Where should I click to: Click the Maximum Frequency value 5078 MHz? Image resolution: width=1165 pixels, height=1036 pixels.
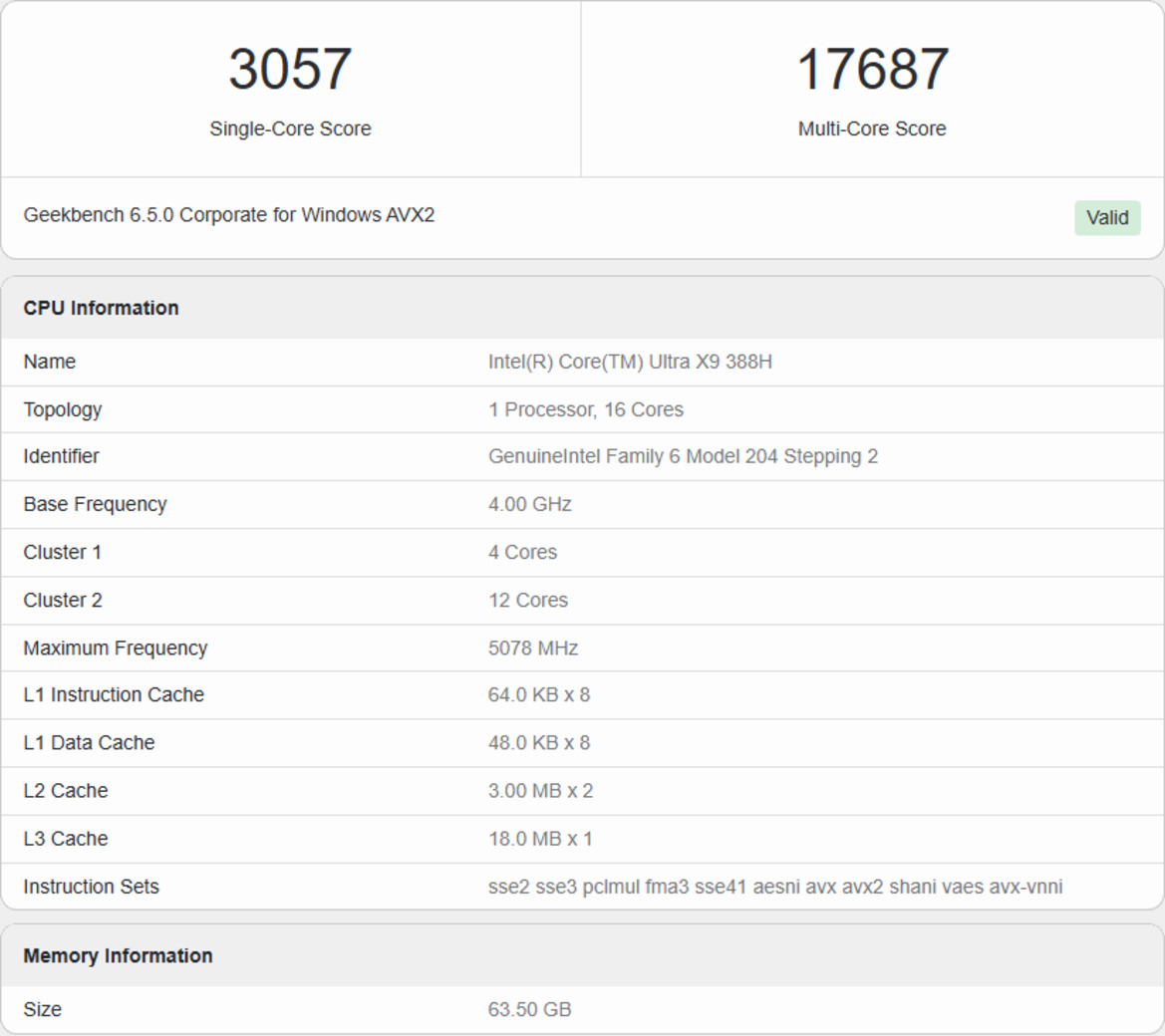533,648
